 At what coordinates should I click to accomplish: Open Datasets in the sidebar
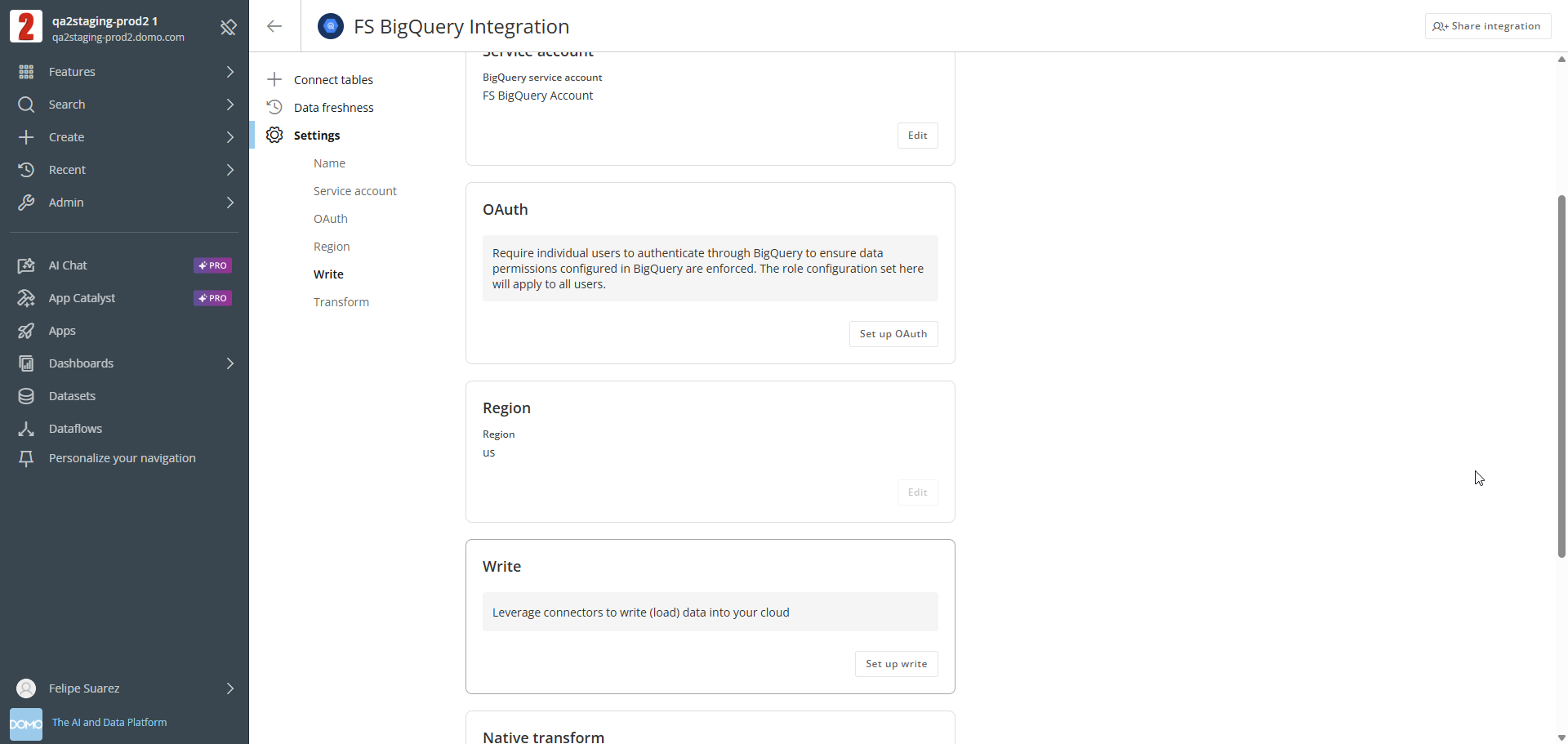click(x=72, y=396)
